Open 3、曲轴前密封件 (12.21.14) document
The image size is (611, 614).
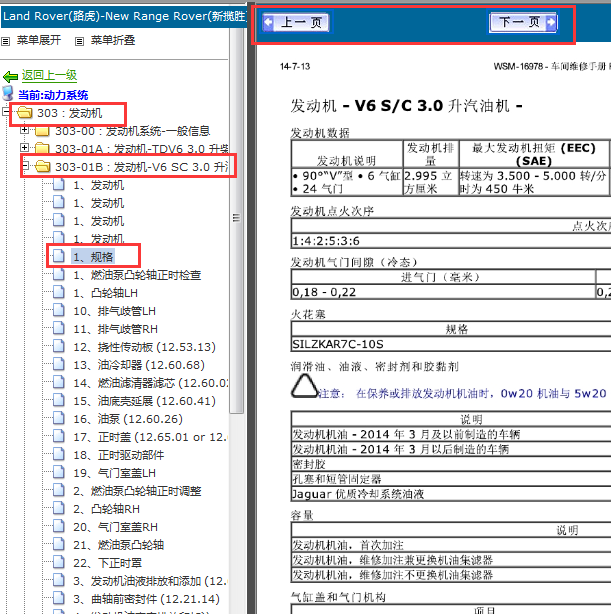(x=146, y=600)
